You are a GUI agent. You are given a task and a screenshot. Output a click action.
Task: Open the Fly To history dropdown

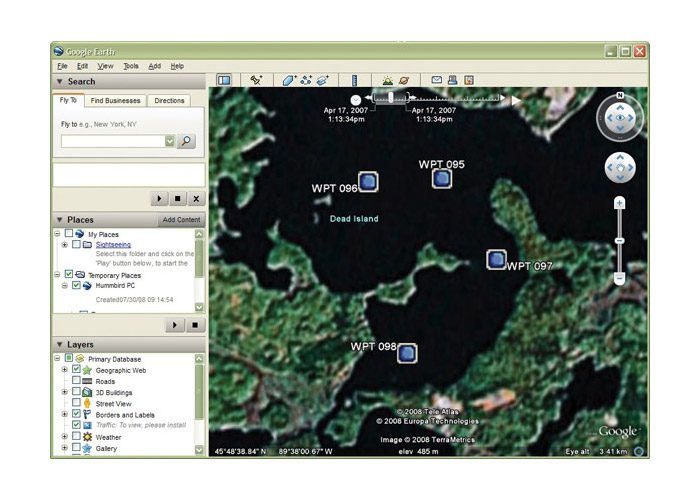[x=170, y=142]
